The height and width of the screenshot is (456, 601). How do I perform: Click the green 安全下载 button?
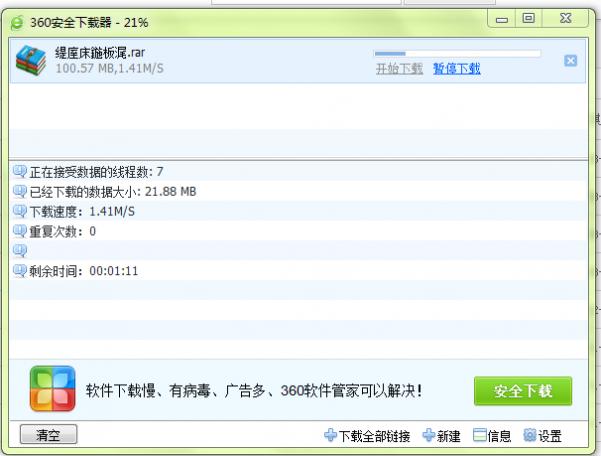(523, 391)
